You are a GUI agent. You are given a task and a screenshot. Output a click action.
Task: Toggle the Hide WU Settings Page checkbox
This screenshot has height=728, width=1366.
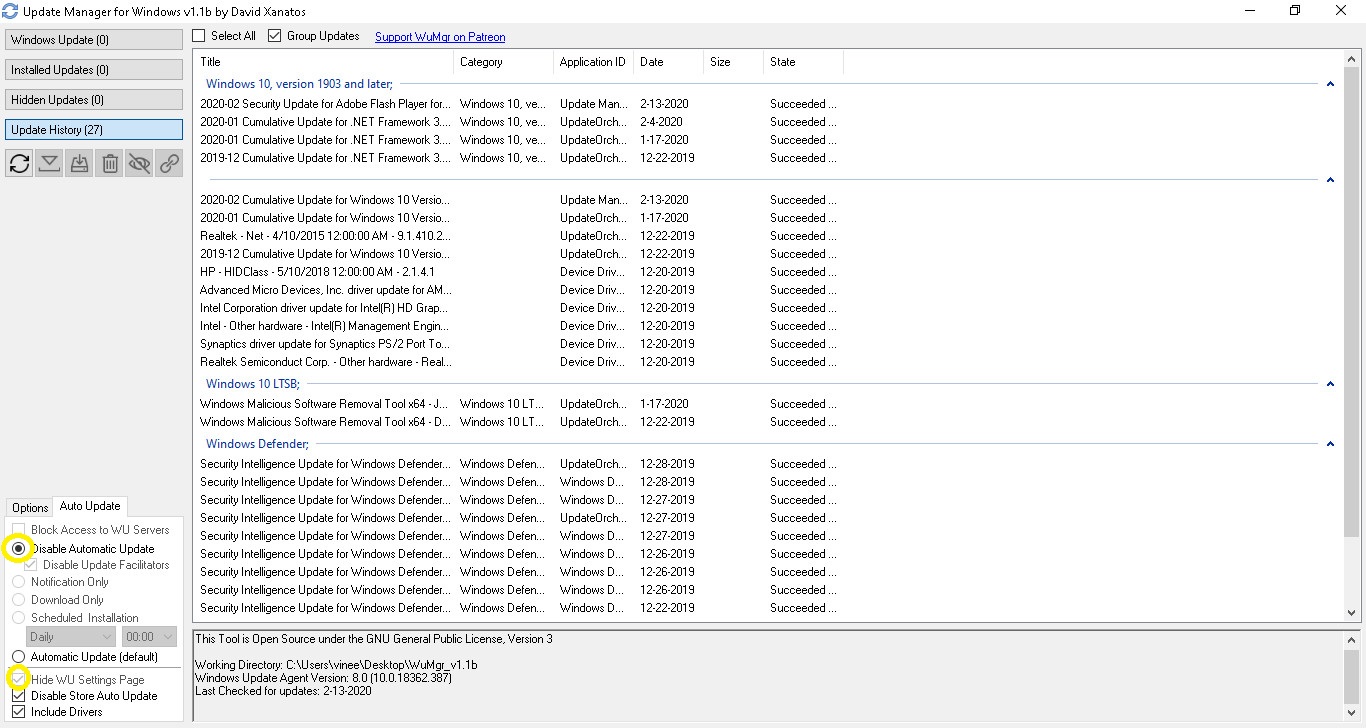pos(18,680)
